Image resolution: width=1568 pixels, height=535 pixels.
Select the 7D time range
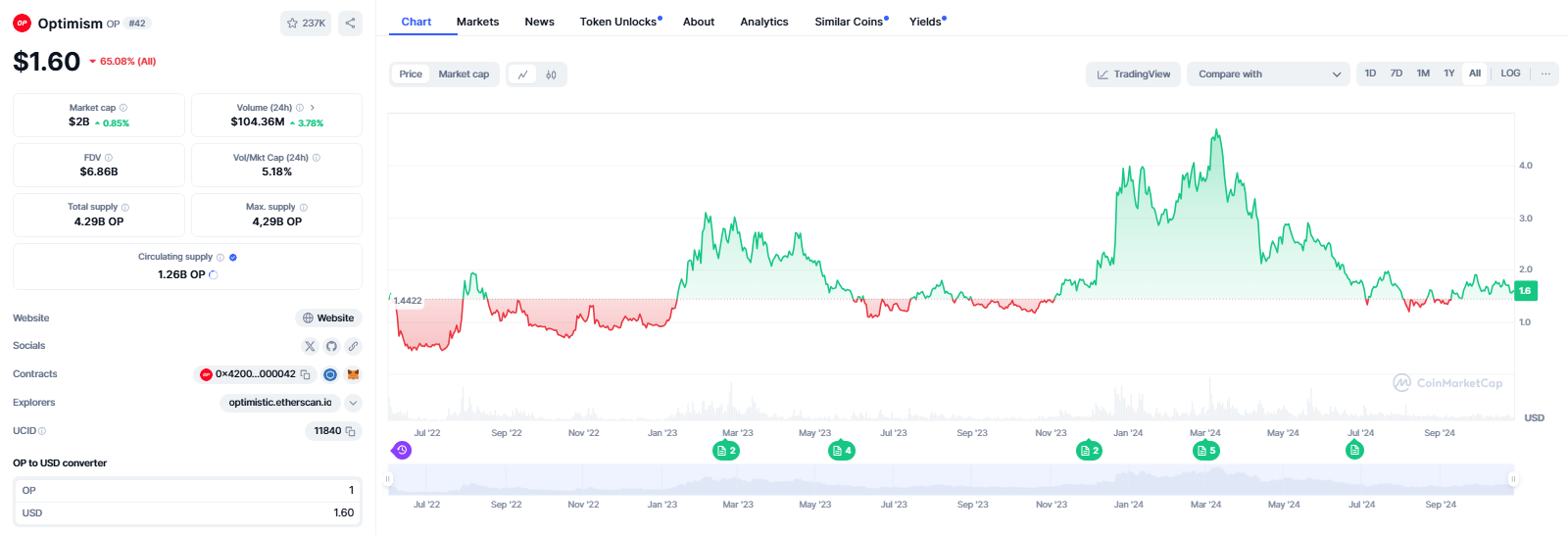(x=1396, y=73)
